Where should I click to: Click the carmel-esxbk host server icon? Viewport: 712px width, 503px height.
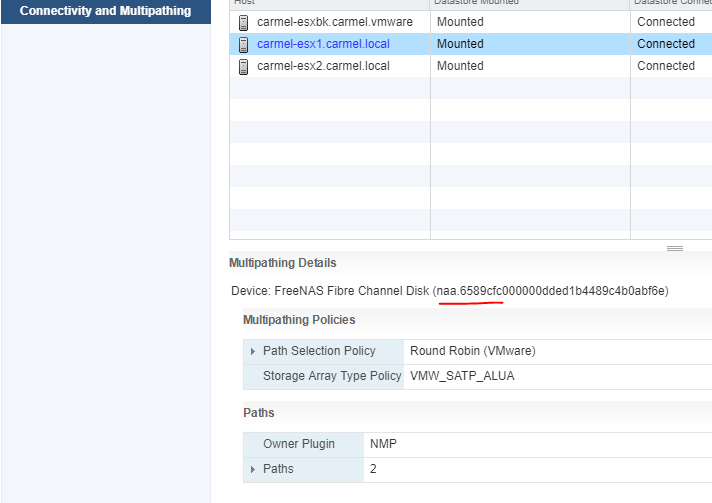pos(243,22)
